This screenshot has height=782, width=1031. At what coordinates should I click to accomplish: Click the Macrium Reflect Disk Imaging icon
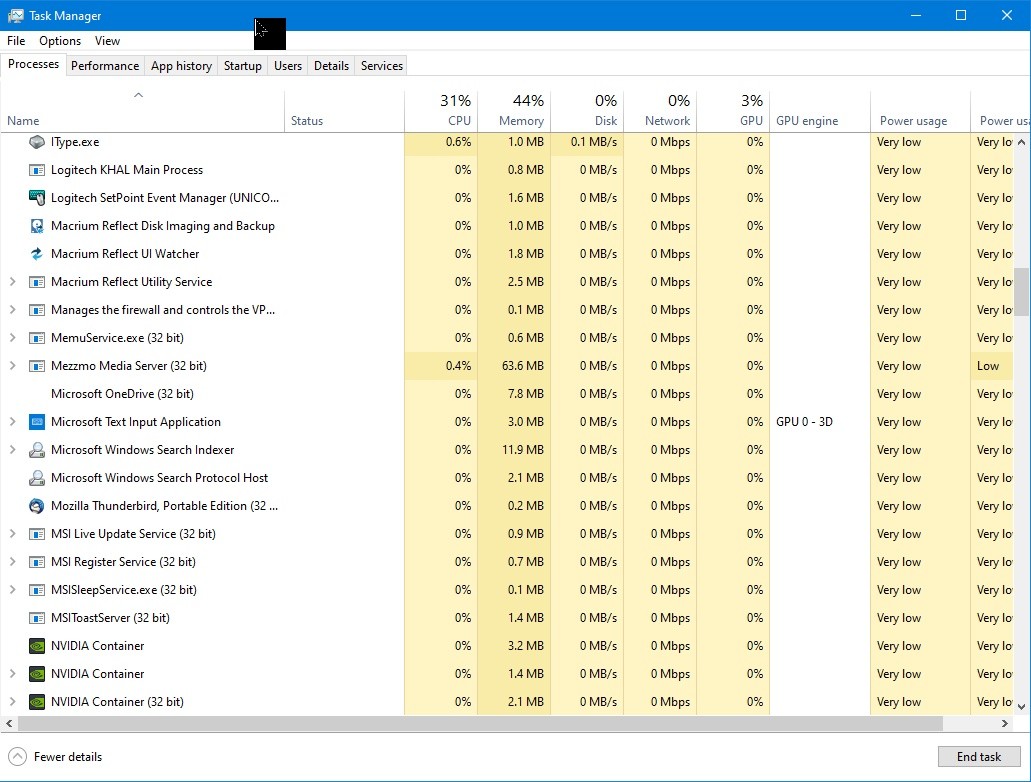click(37, 226)
